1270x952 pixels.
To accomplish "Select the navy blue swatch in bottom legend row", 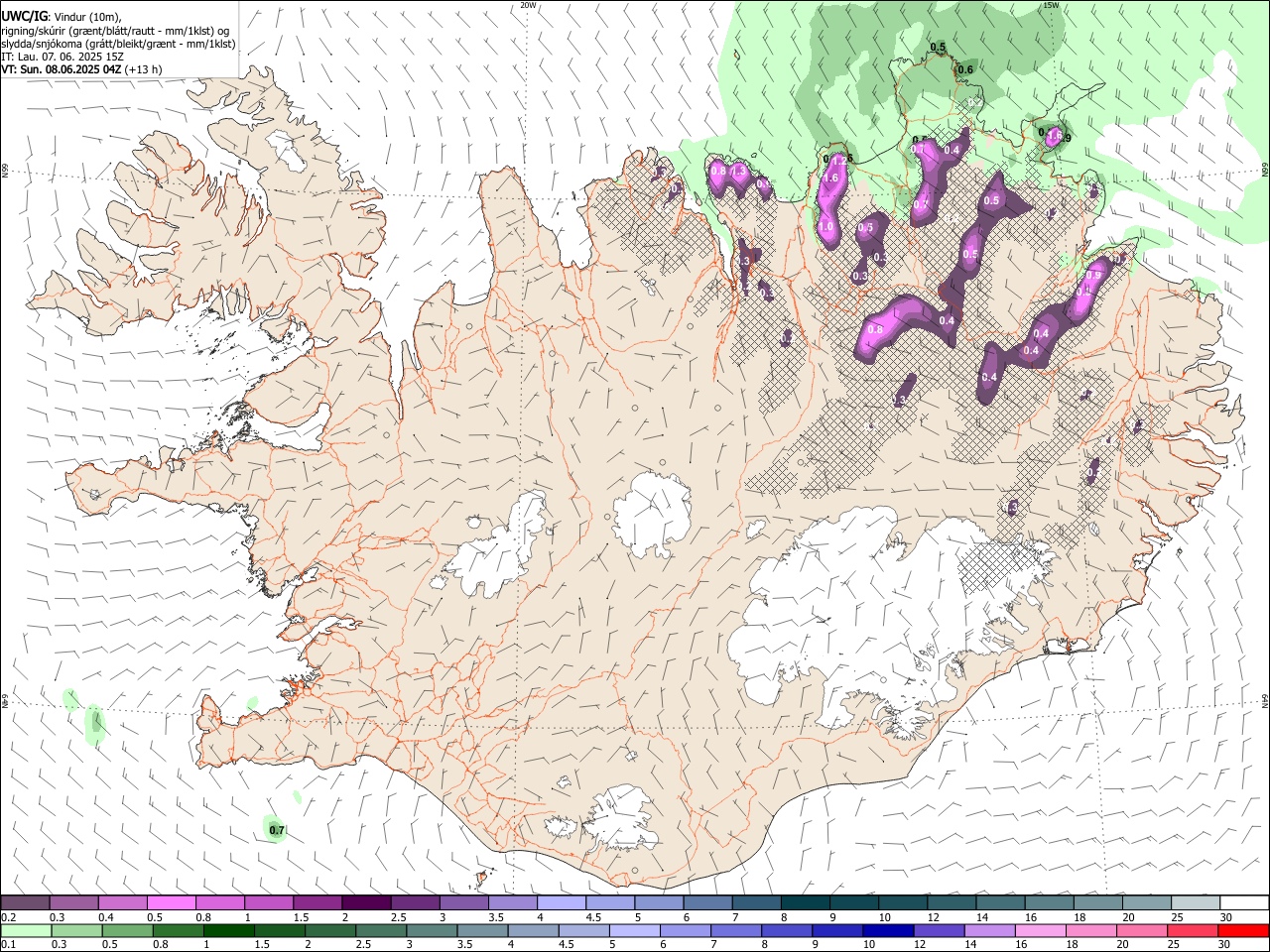I will pyautogui.click(x=888, y=930).
